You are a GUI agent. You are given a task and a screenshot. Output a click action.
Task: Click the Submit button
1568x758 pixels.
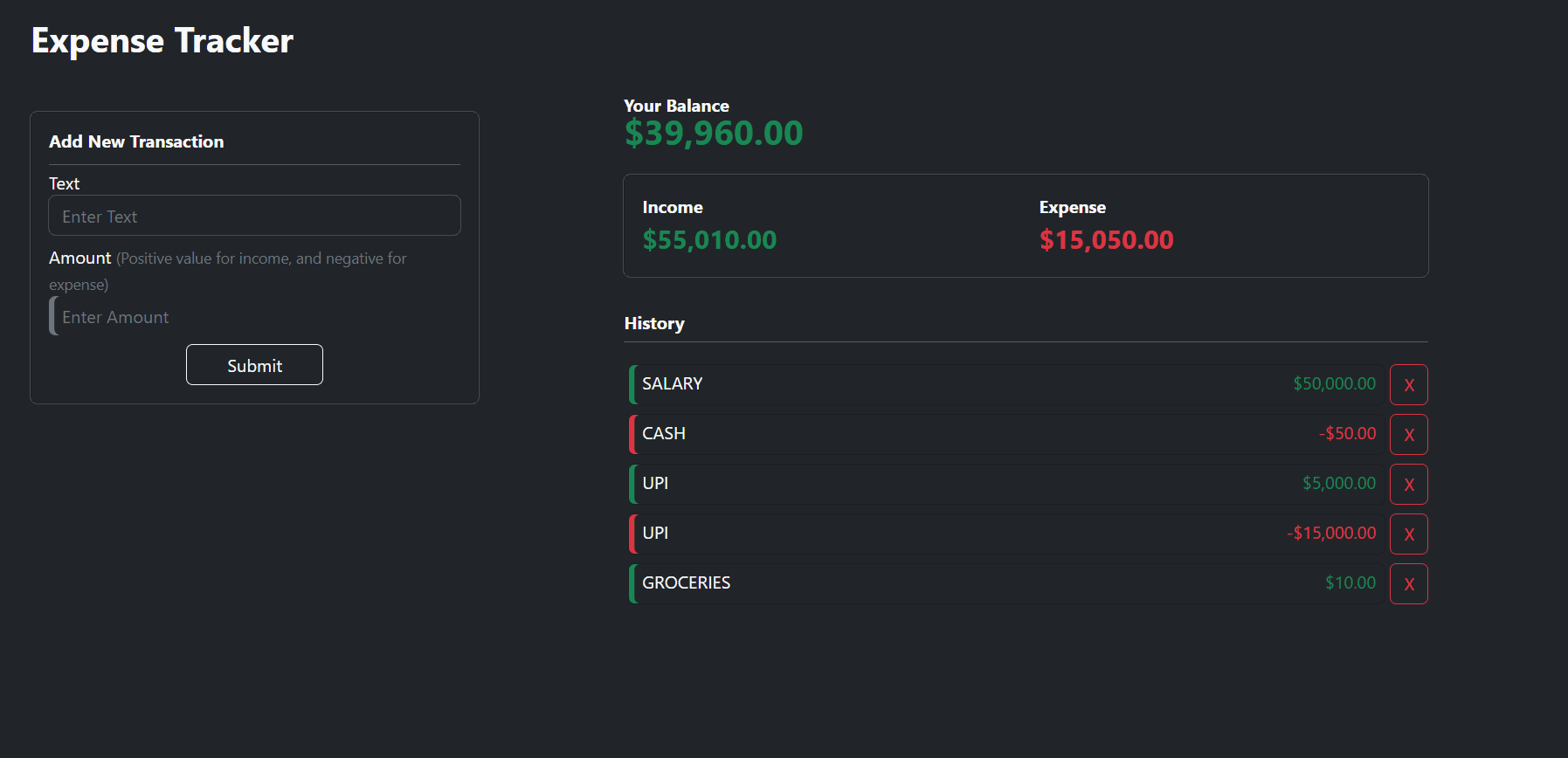click(x=254, y=365)
